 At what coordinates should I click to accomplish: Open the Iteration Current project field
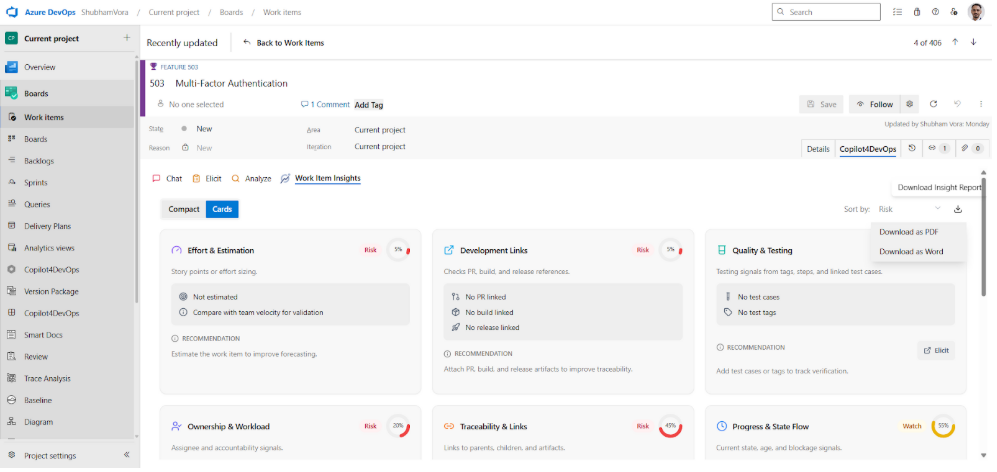380,146
